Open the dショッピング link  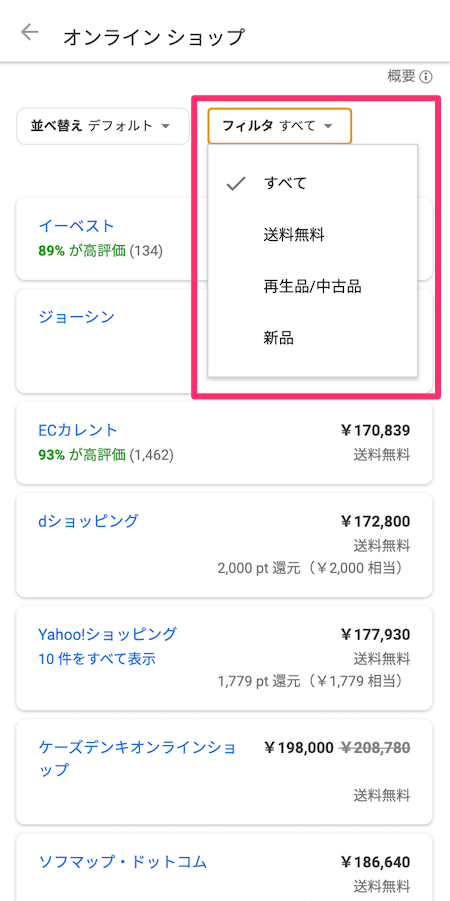pos(88,521)
